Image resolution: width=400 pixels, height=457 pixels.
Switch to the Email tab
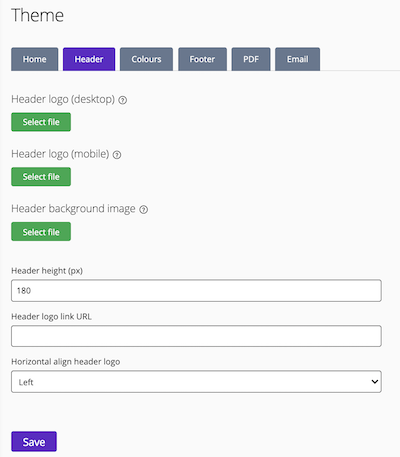pos(298,59)
